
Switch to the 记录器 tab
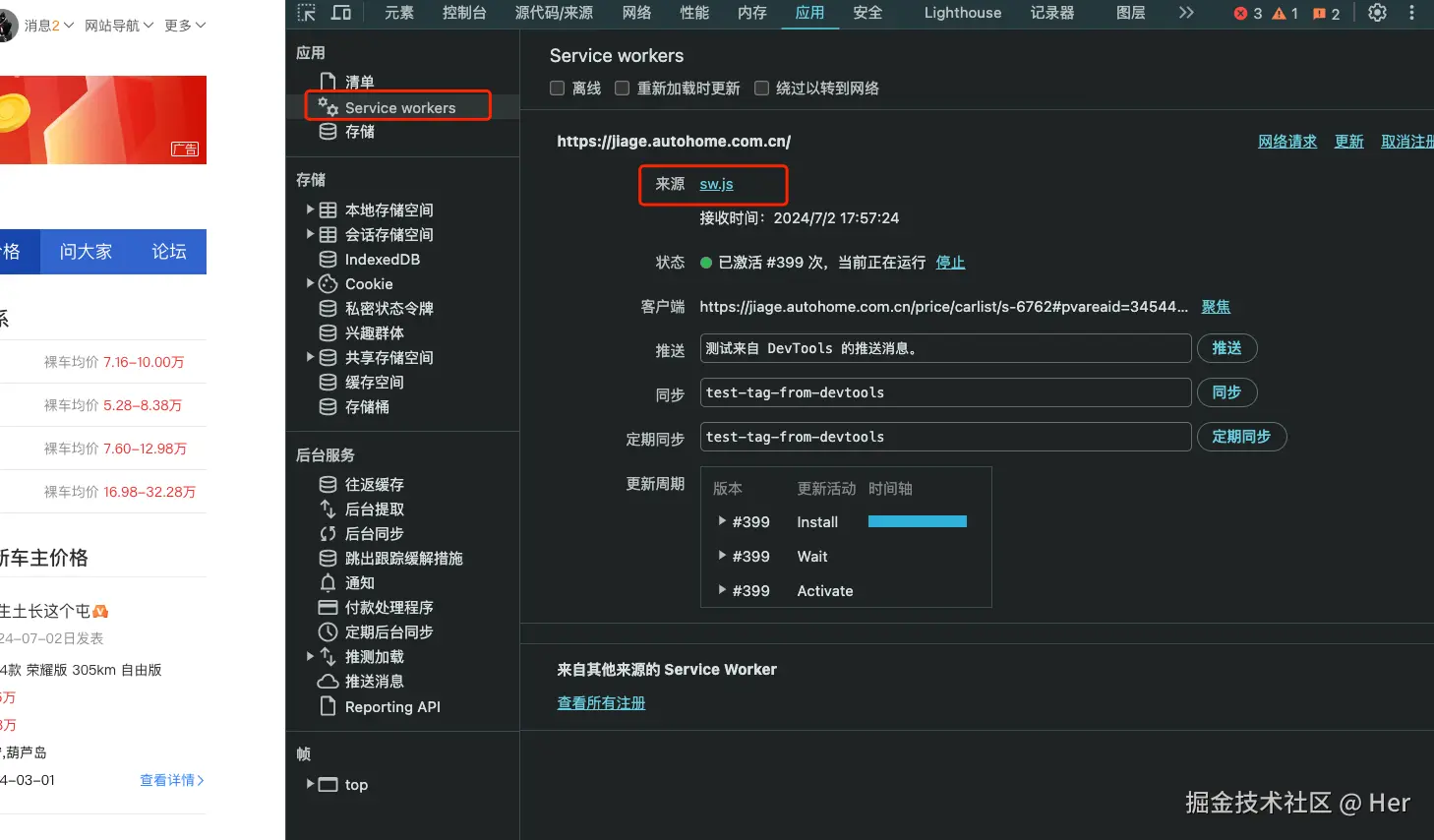pyautogui.click(x=1052, y=13)
